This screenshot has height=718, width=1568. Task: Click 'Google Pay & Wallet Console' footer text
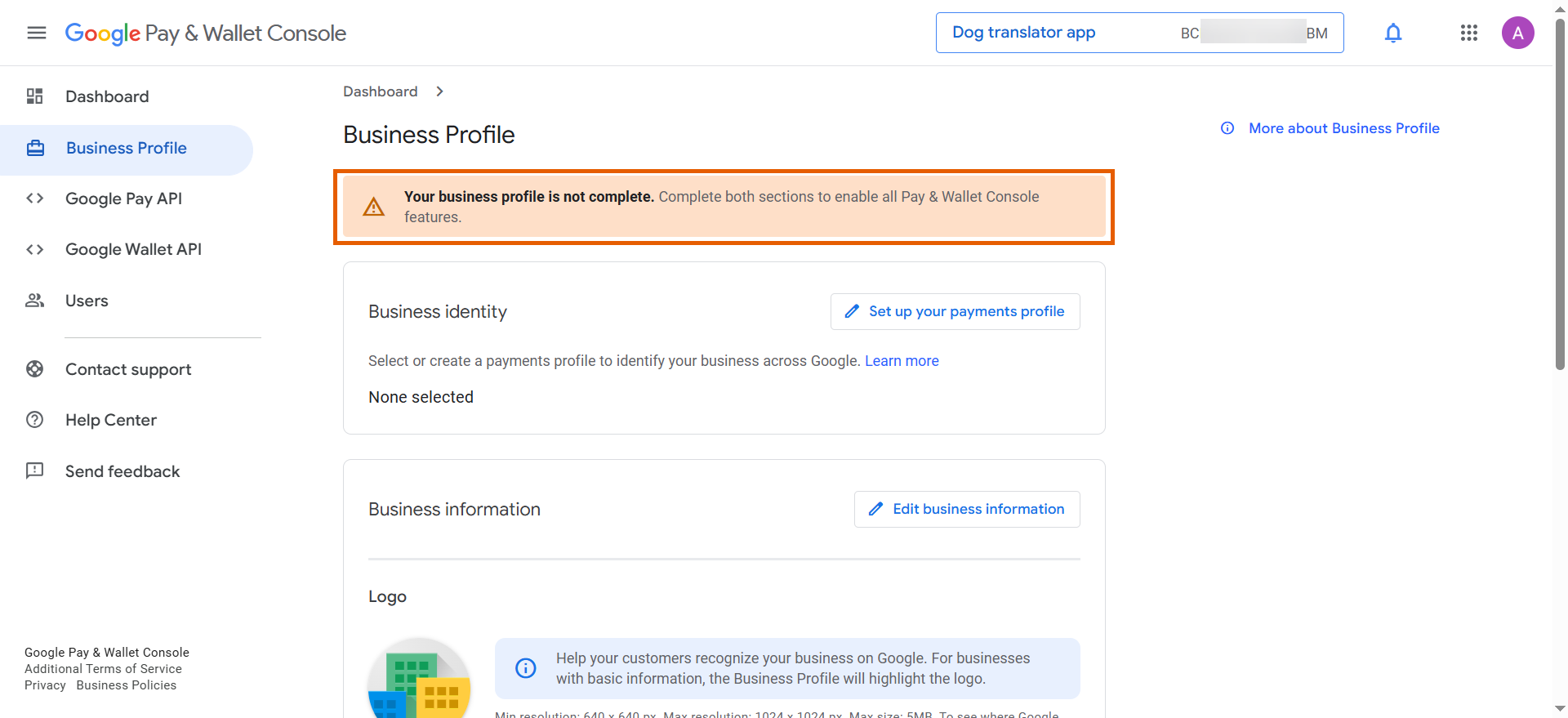point(107,653)
